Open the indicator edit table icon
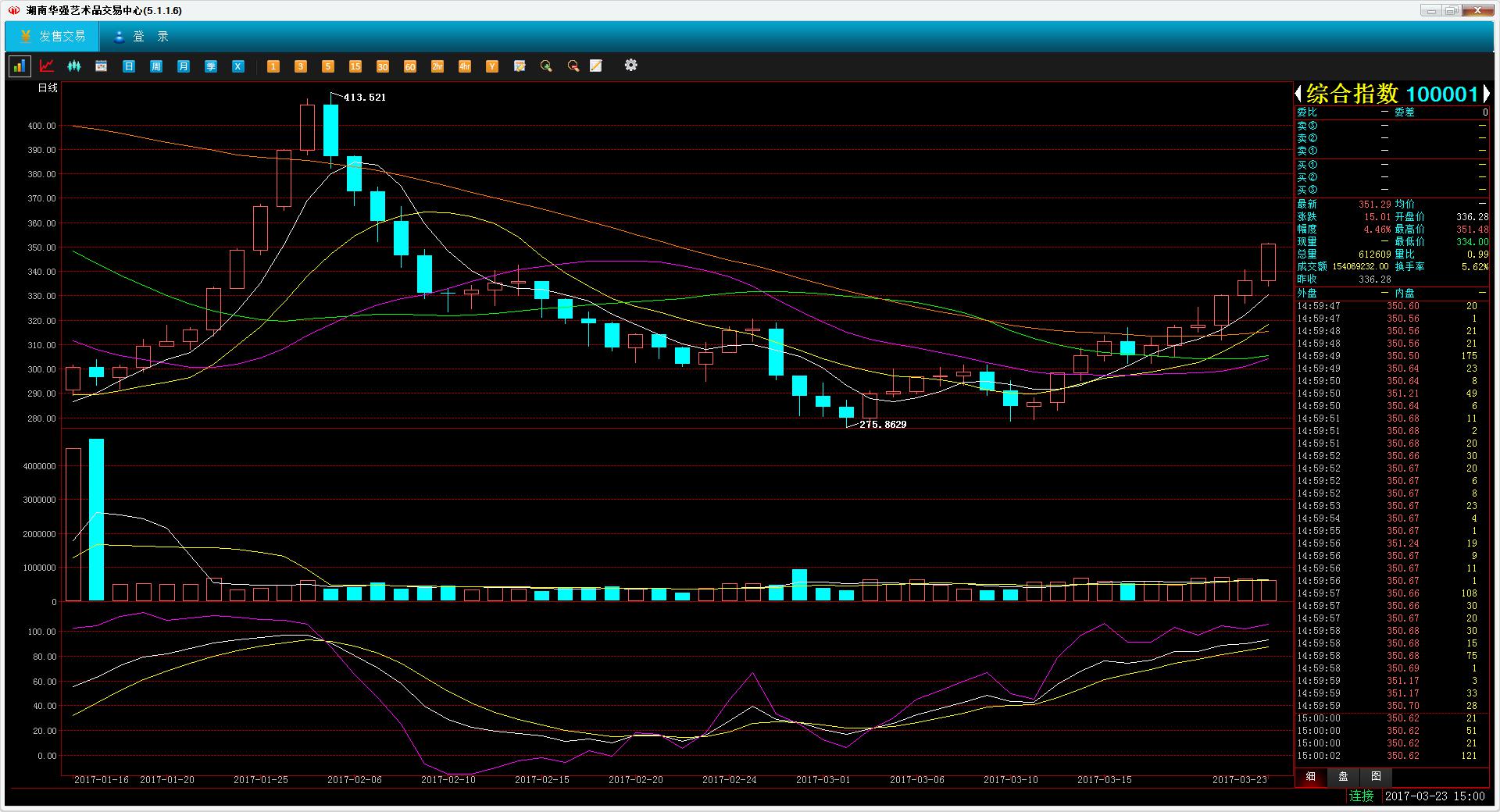 point(520,66)
